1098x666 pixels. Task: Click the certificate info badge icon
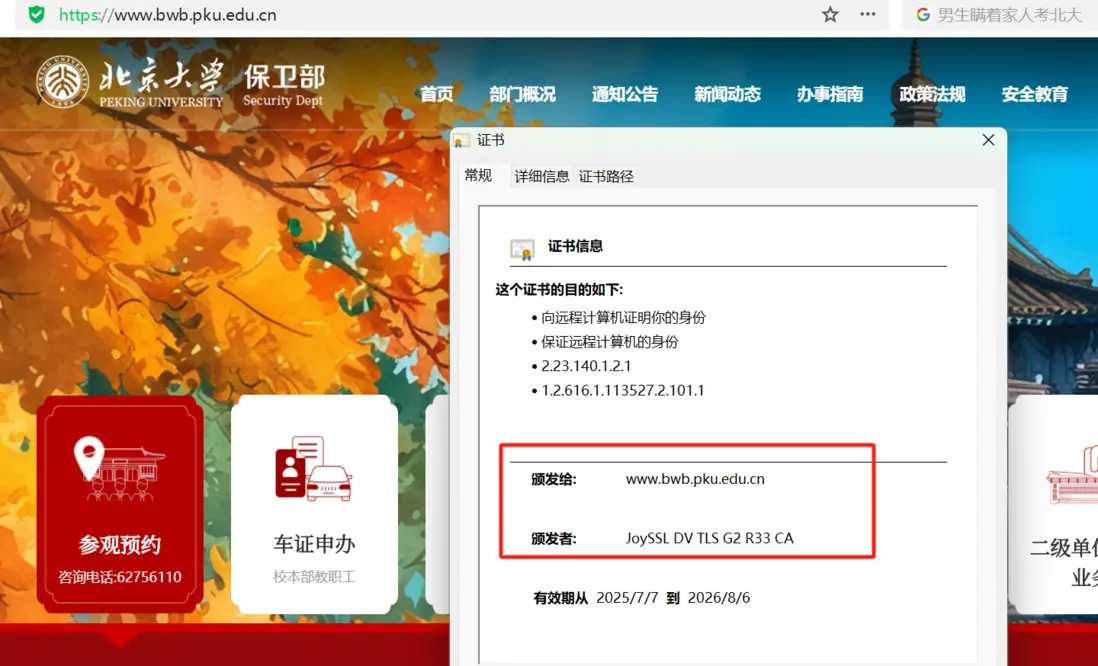pos(522,249)
